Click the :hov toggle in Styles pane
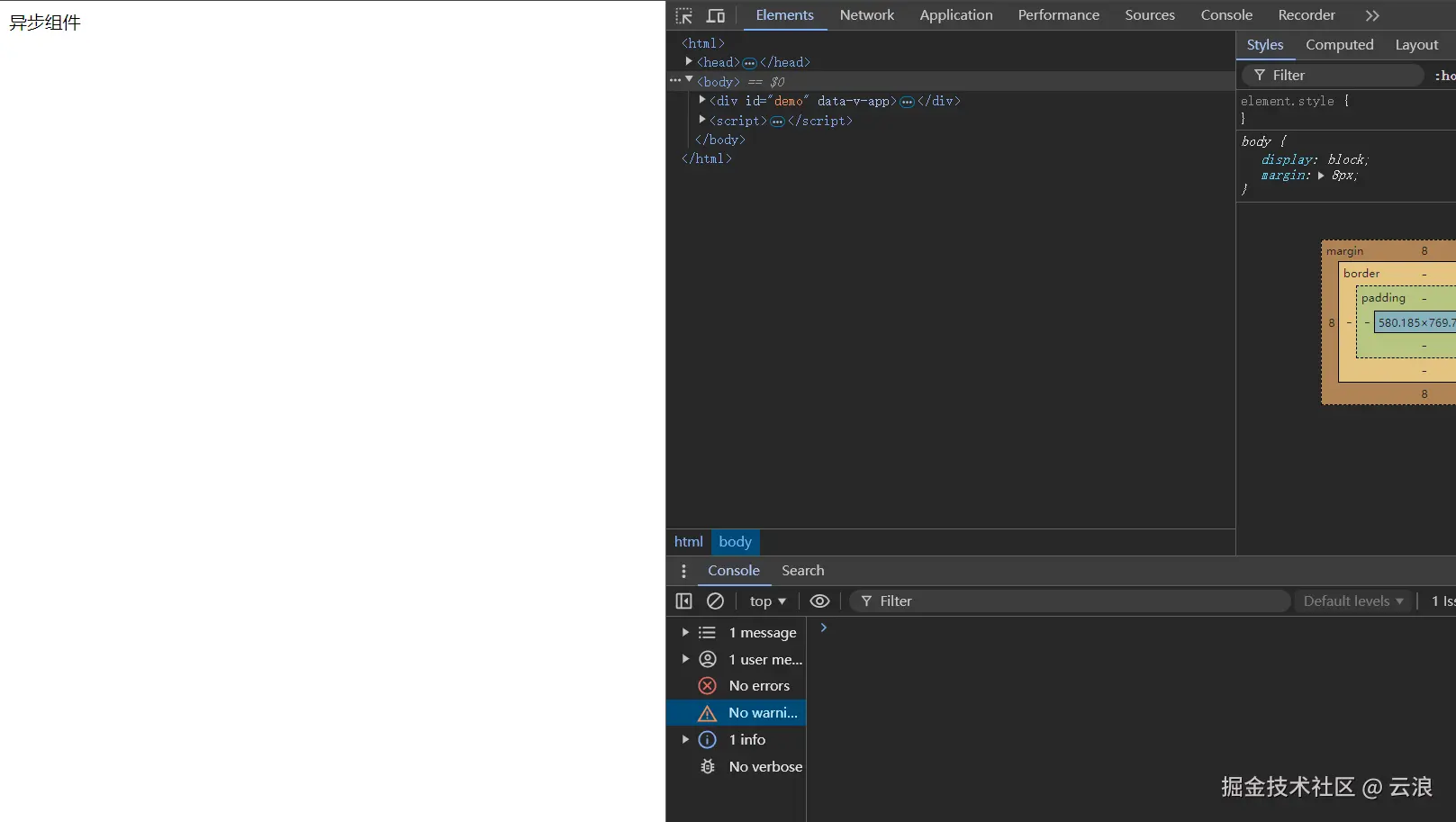1456x822 pixels. pos(1445,76)
